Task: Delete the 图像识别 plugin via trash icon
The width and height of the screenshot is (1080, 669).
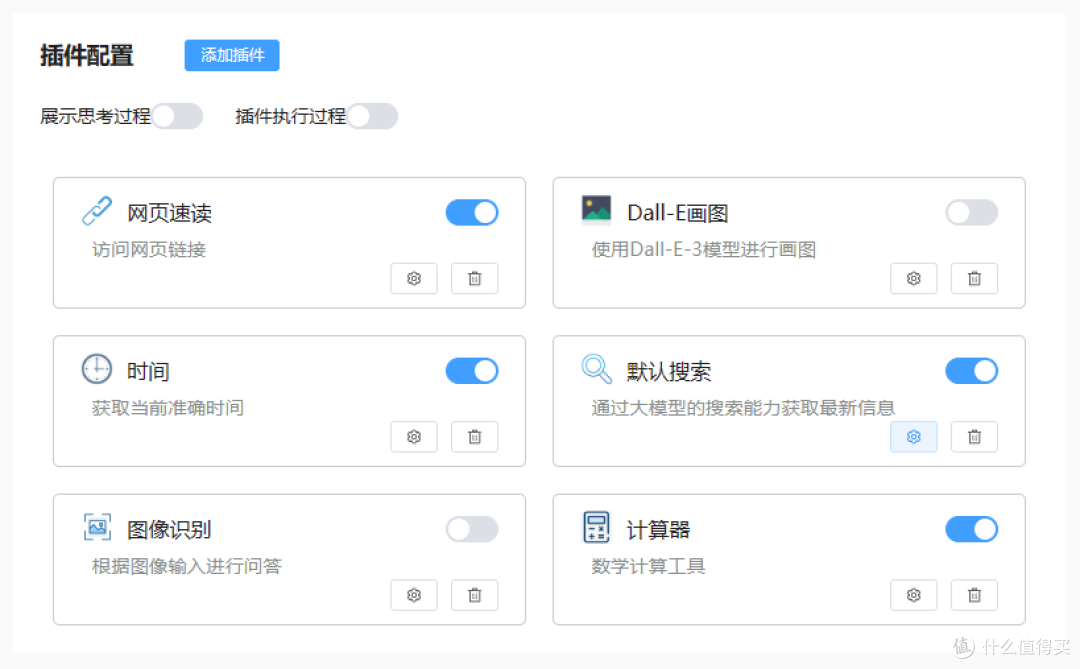Action: click(x=475, y=595)
